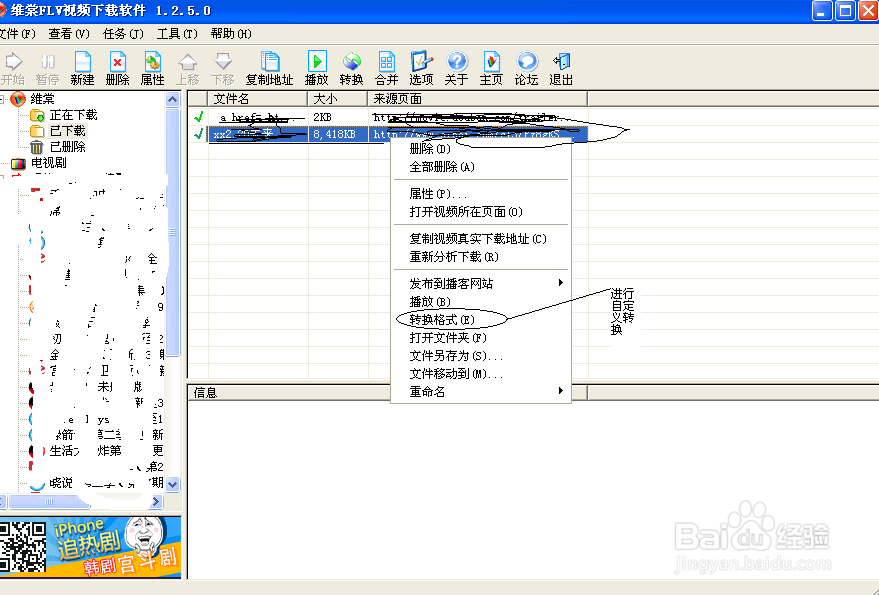Click the 上移 (Move up) toolbar icon
This screenshot has width=879, height=595.
point(188,68)
